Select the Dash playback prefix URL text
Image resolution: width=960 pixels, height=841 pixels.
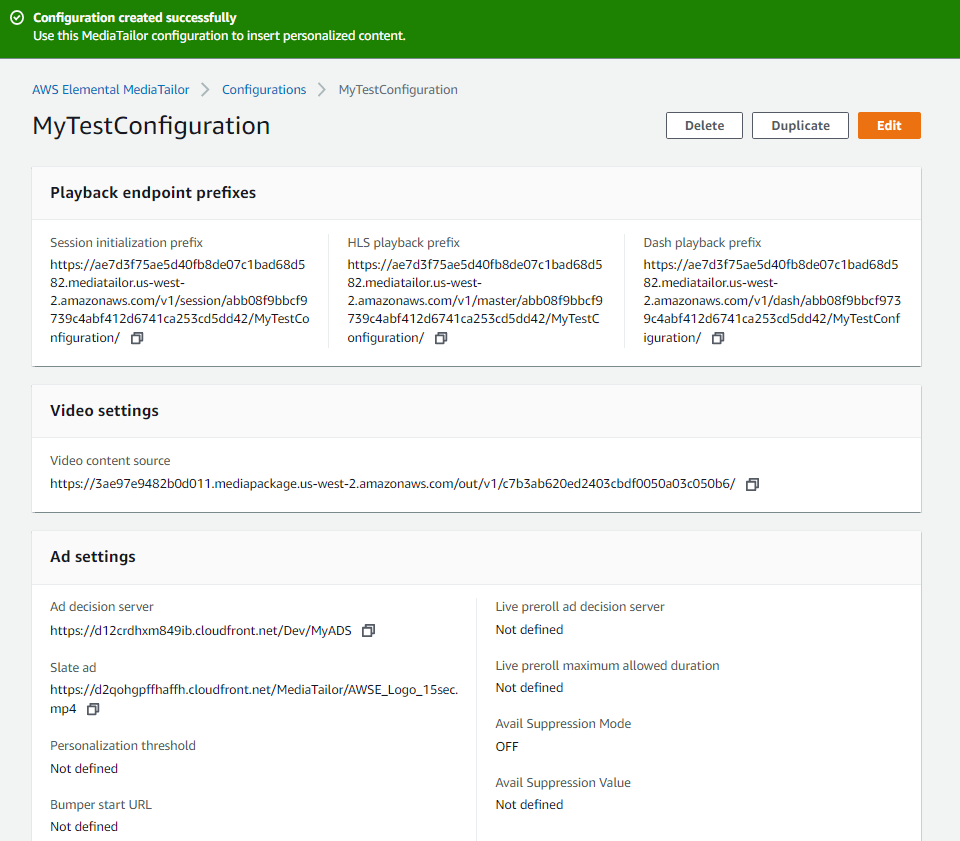click(x=772, y=301)
